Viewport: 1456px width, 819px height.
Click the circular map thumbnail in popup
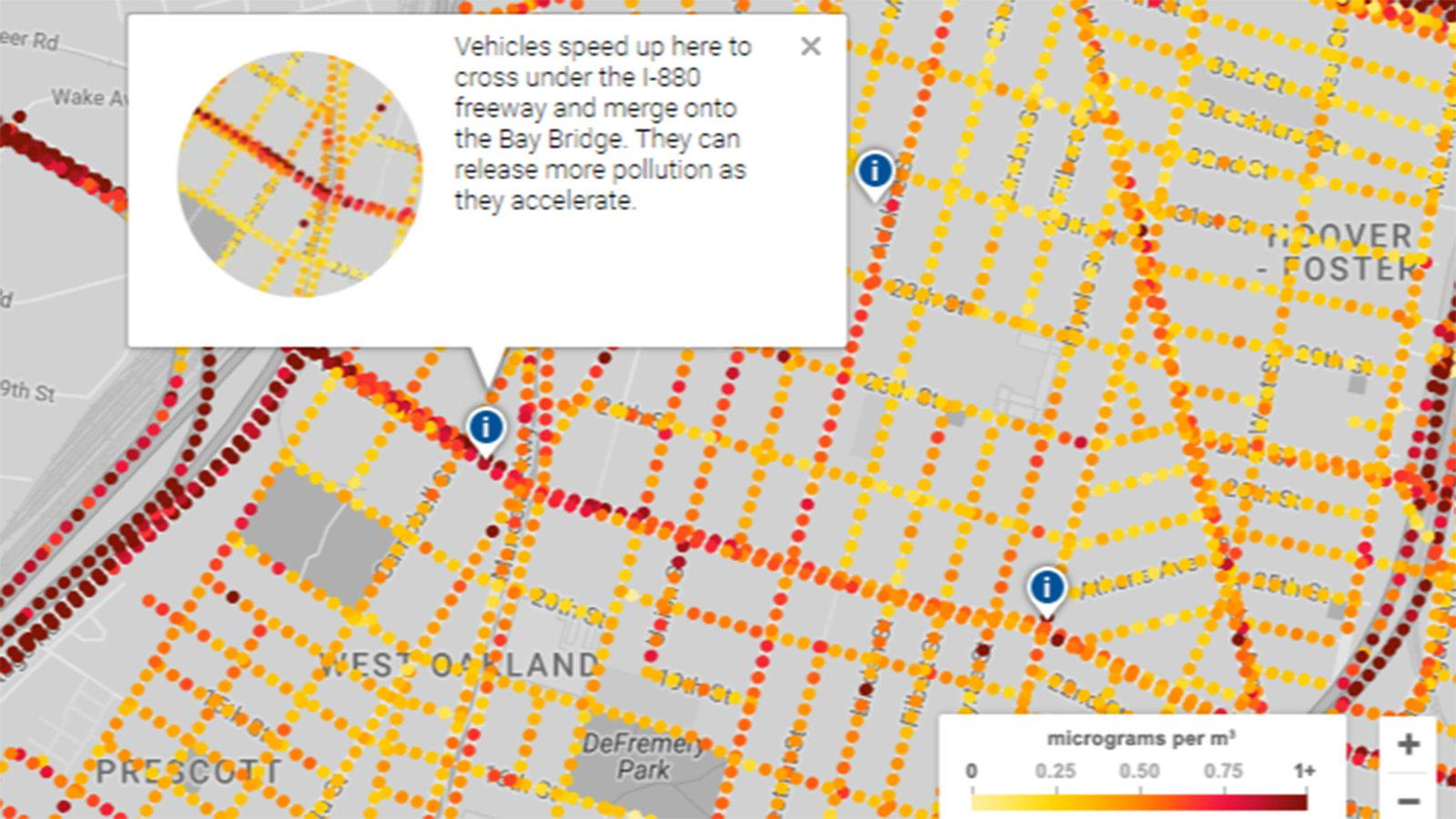pos(300,174)
